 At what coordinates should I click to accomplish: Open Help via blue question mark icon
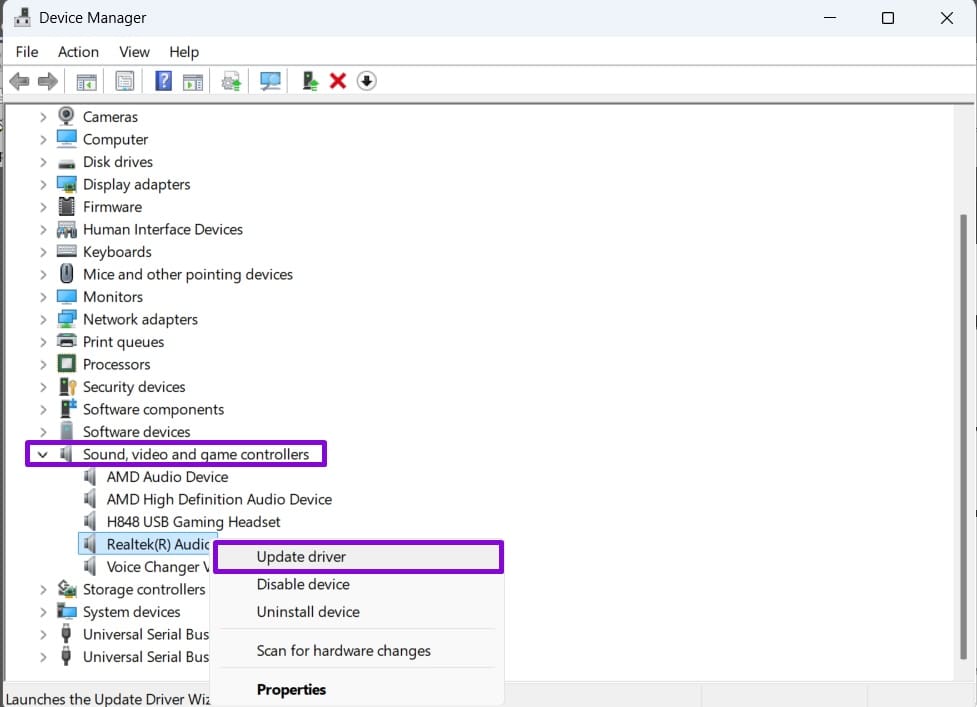pos(163,81)
